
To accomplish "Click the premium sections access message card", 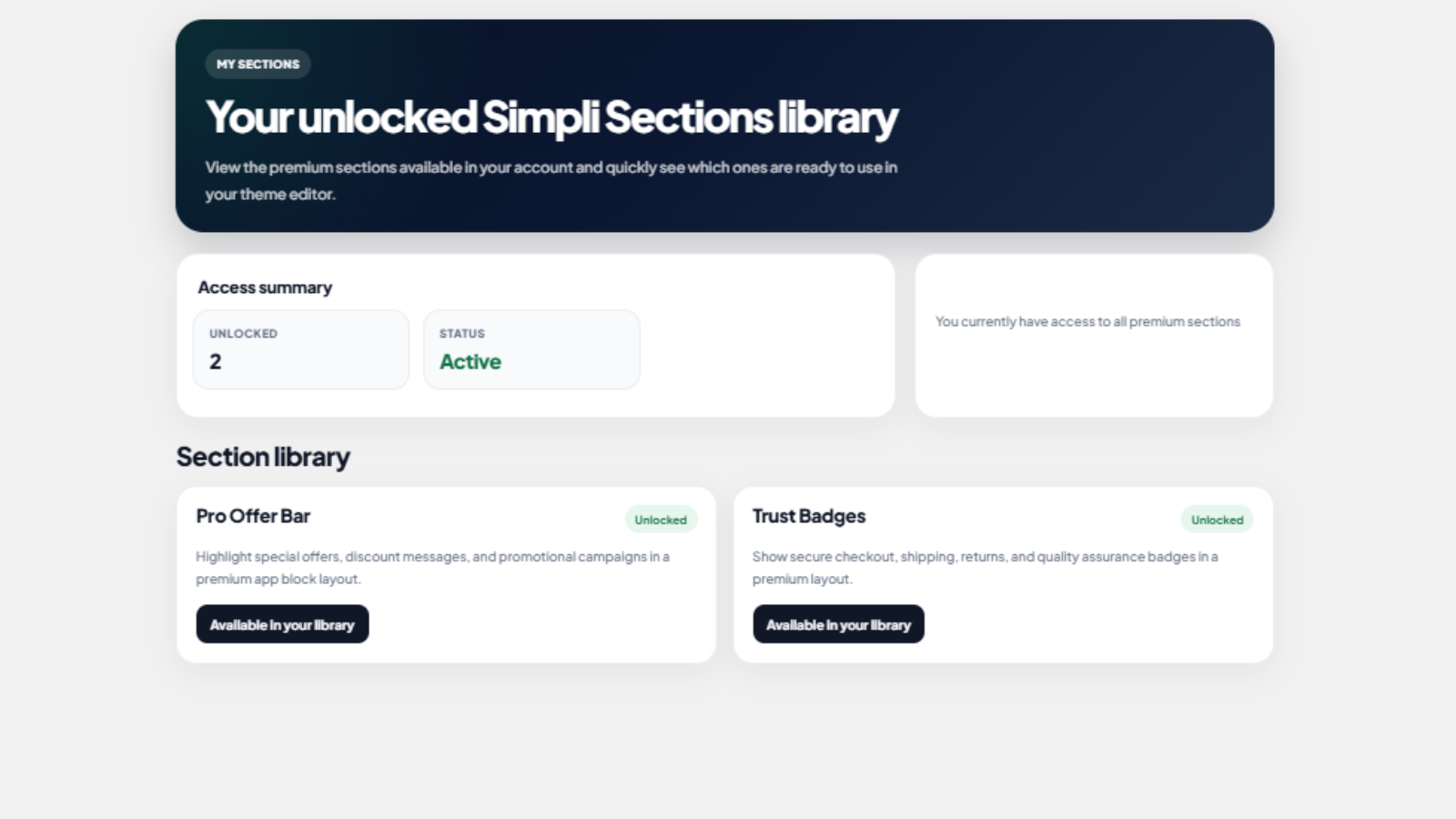I will [1093, 334].
